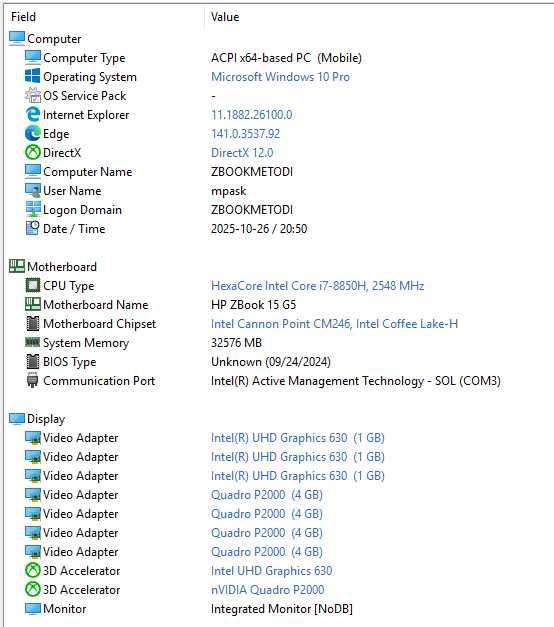Click the CPU Type chip icon

point(33,286)
